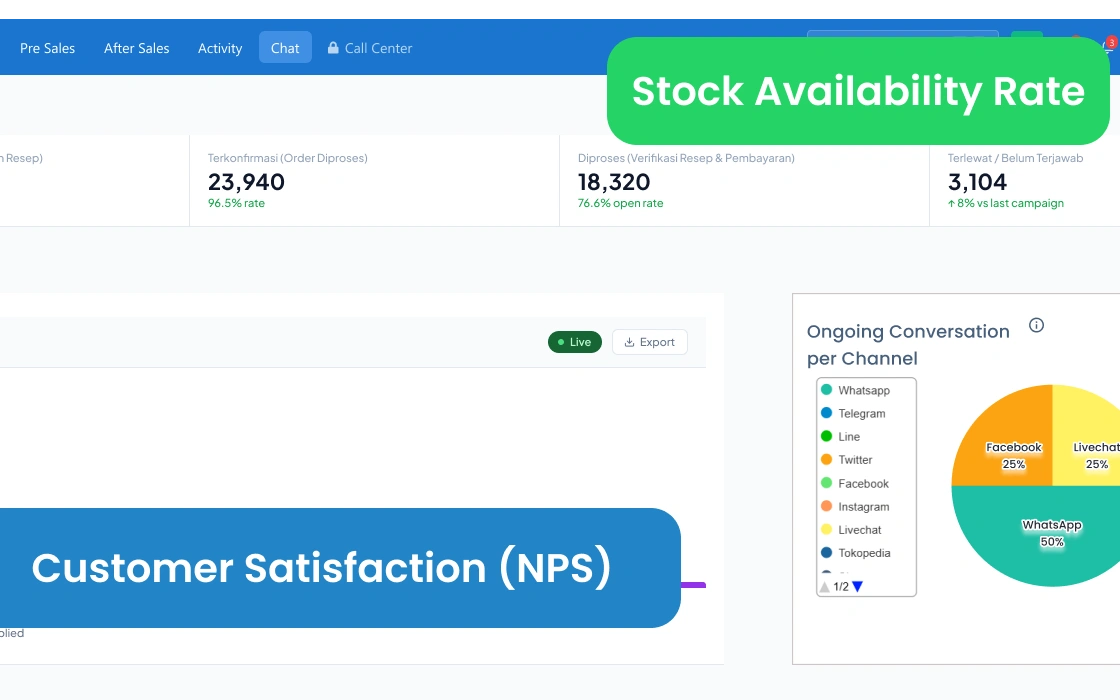Toggle the Livechat legend entry
The width and height of the screenshot is (1120, 700).
851,530
